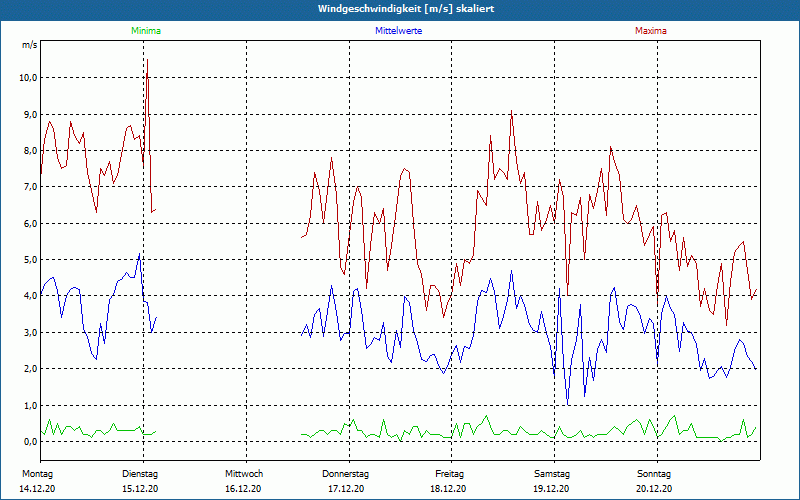800x500 pixels.
Task: Click the Freitag day label
Action: [449, 474]
